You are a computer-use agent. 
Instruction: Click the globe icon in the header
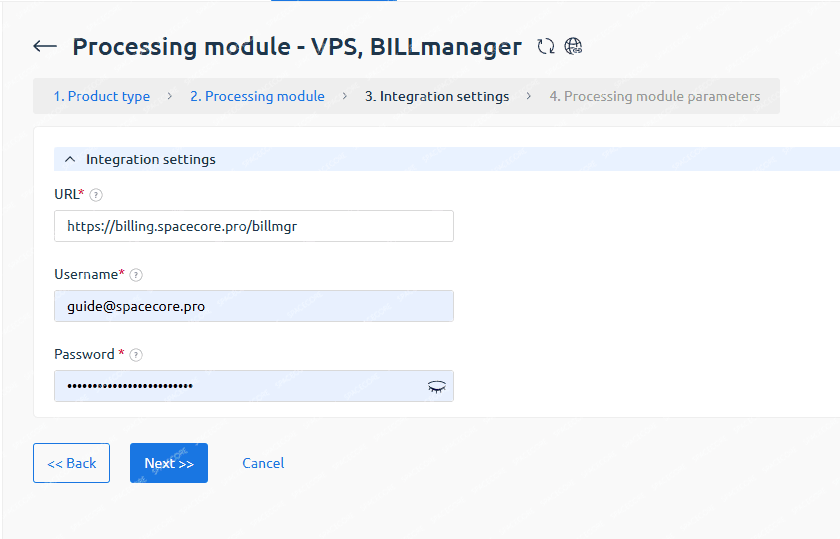[x=574, y=46]
